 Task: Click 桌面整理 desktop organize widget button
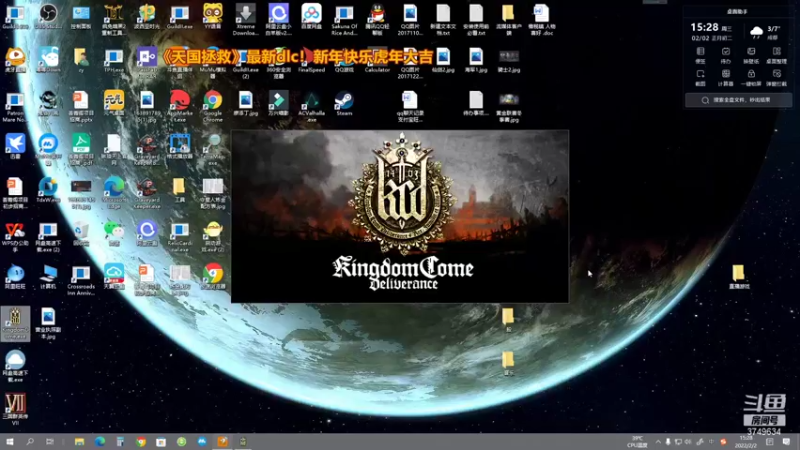tap(777, 56)
